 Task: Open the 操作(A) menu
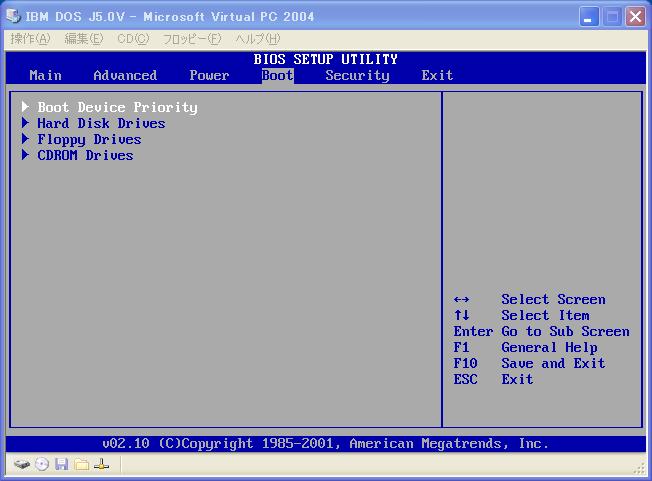tap(30, 39)
